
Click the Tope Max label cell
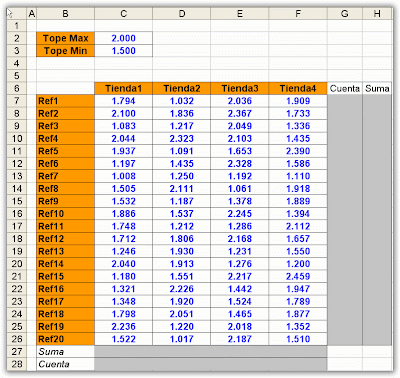pyautogui.click(x=65, y=38)
